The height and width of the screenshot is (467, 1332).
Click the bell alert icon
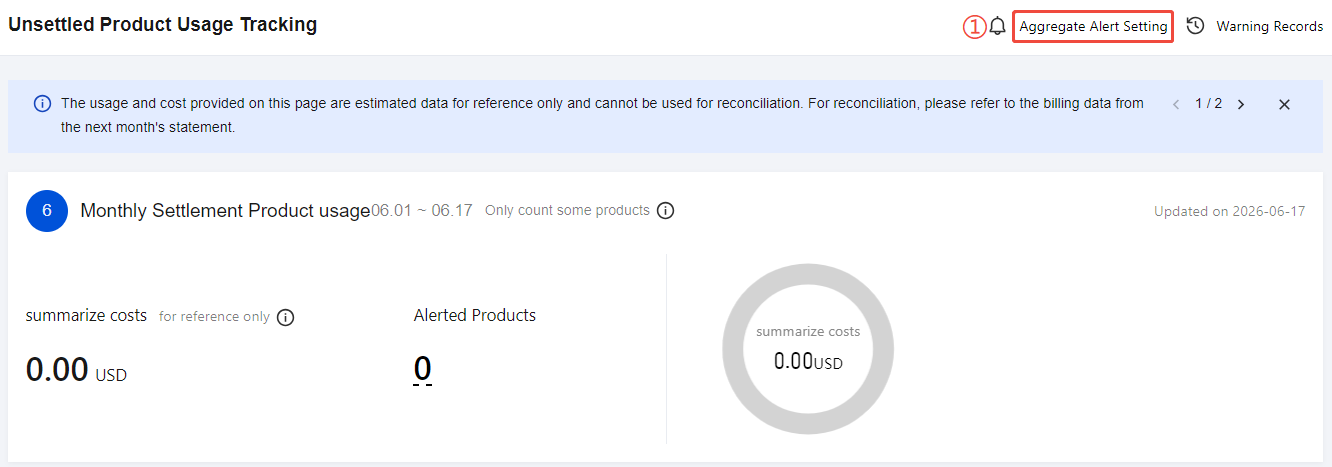[x=997, y=27]
